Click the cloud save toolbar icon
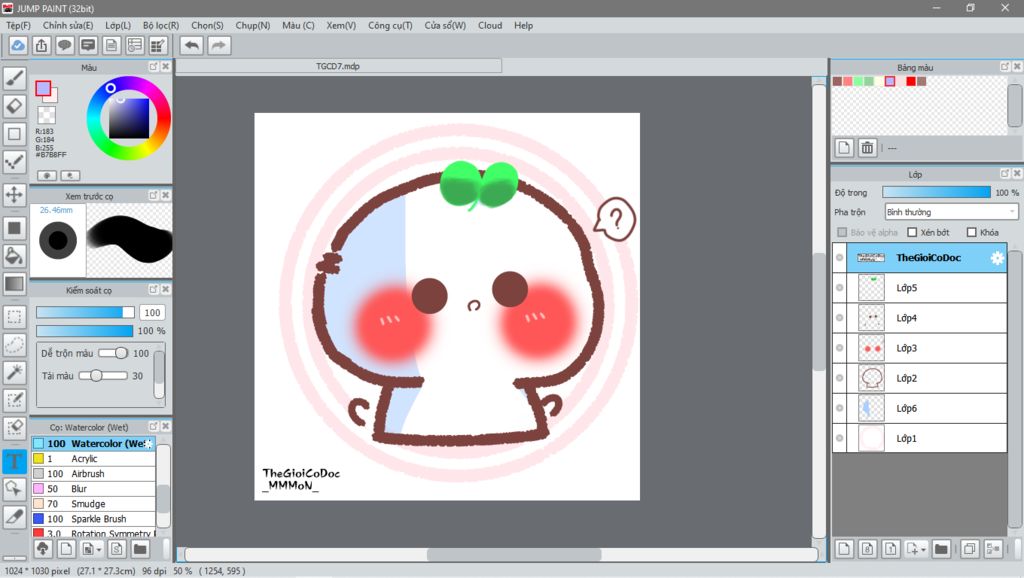Viewport: 1024px width, 578px height. point(18,45)
